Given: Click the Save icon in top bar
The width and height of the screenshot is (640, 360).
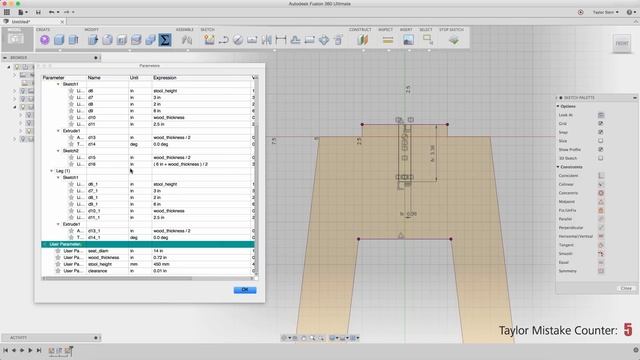Looking at the screenshot, I should tap(38, 12).
